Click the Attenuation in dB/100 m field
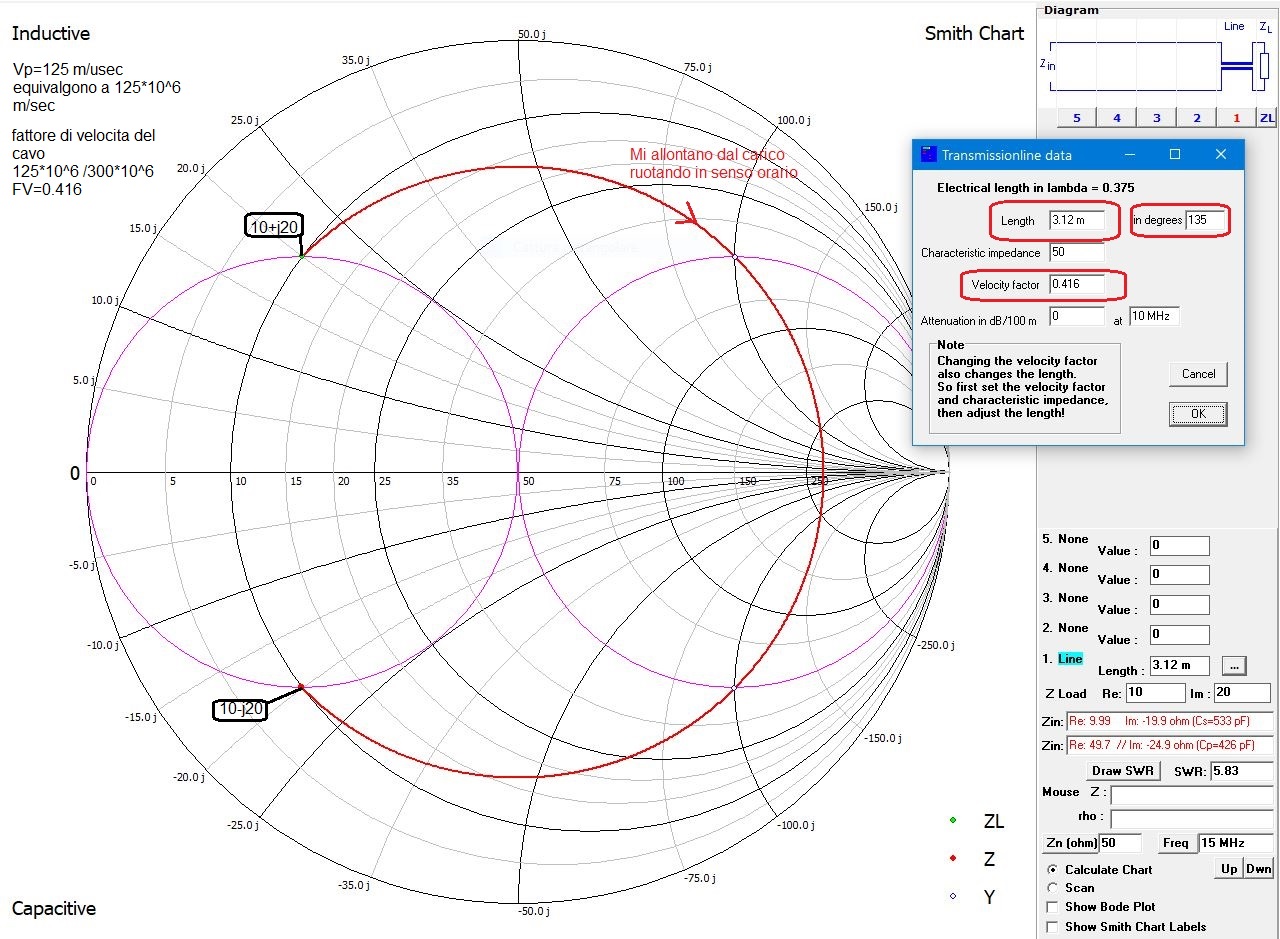 (1077, 316)
